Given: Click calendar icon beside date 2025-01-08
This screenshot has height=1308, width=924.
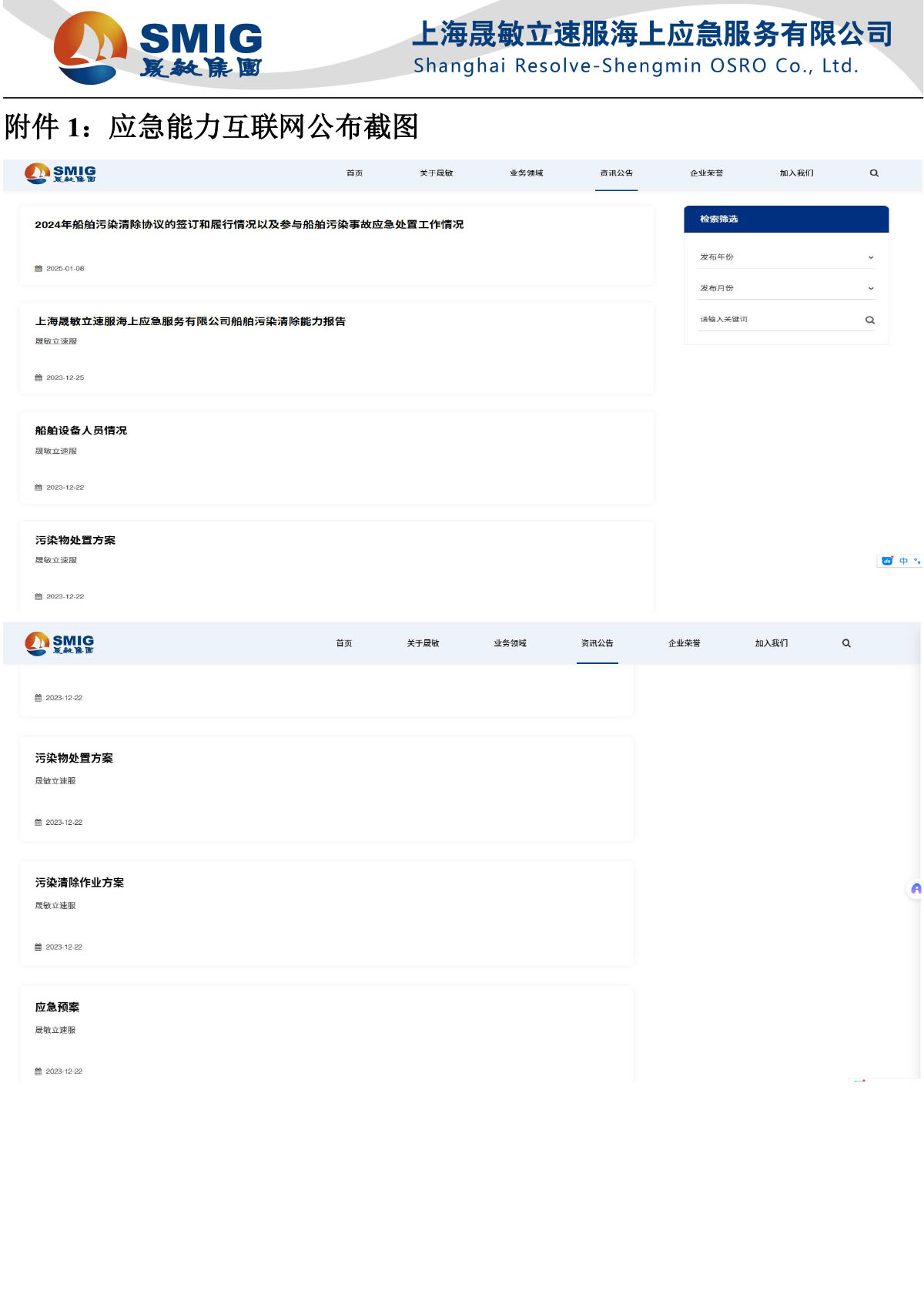Looking at the screenshot, I should pyautogui.click(x=38, y=269).
